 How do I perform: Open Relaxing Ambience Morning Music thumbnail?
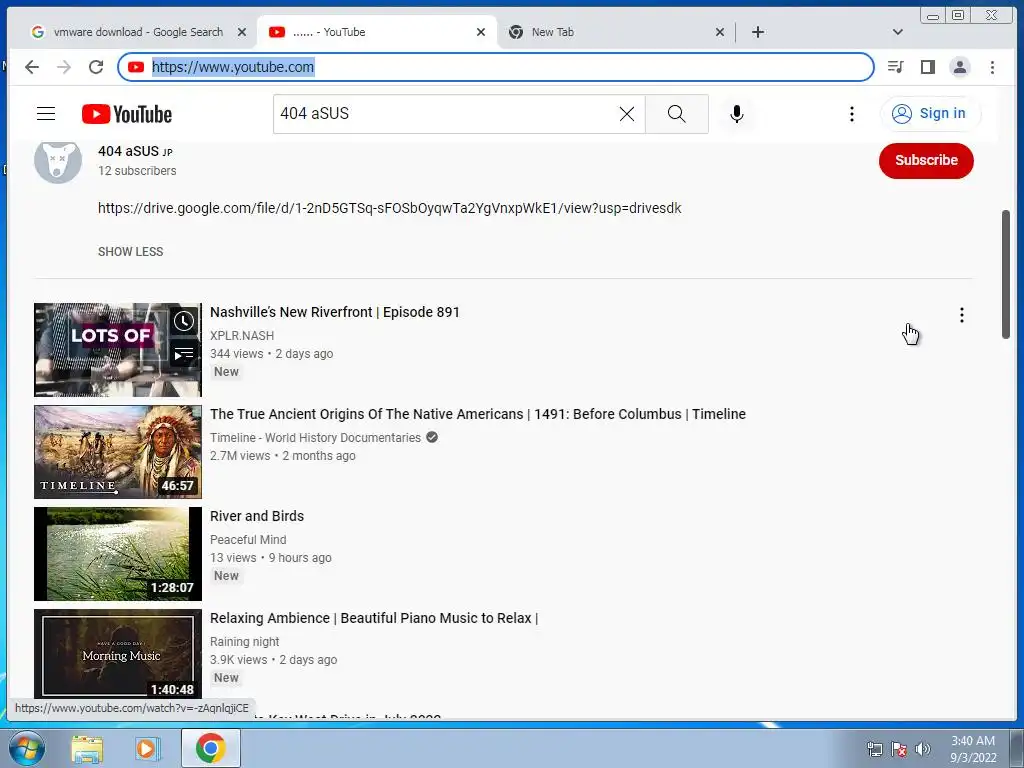tap(118, 654)
